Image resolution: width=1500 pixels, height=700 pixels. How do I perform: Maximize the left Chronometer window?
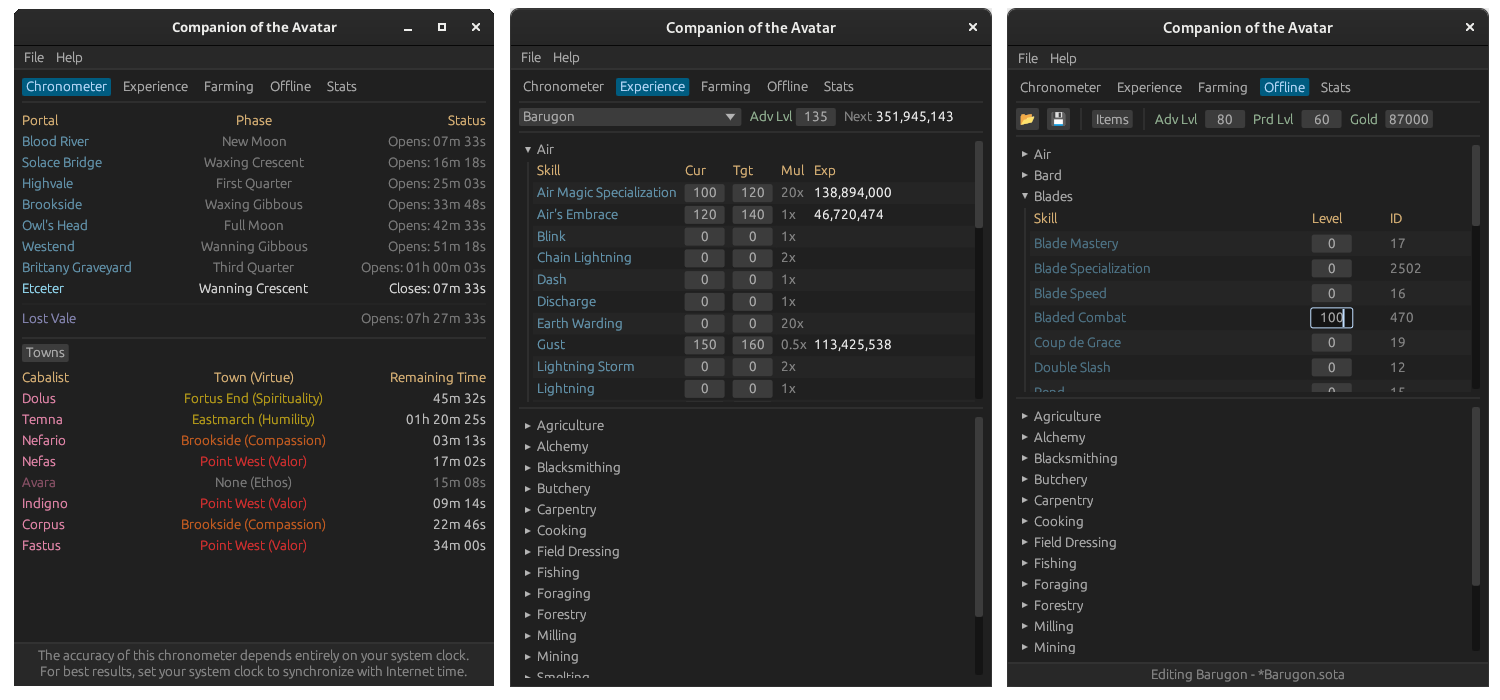pos(442,28)
